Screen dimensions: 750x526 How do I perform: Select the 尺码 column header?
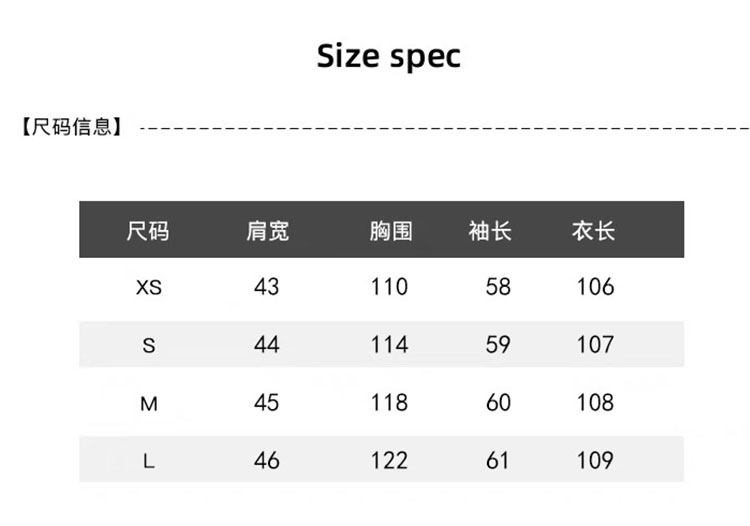pos(148,232)
